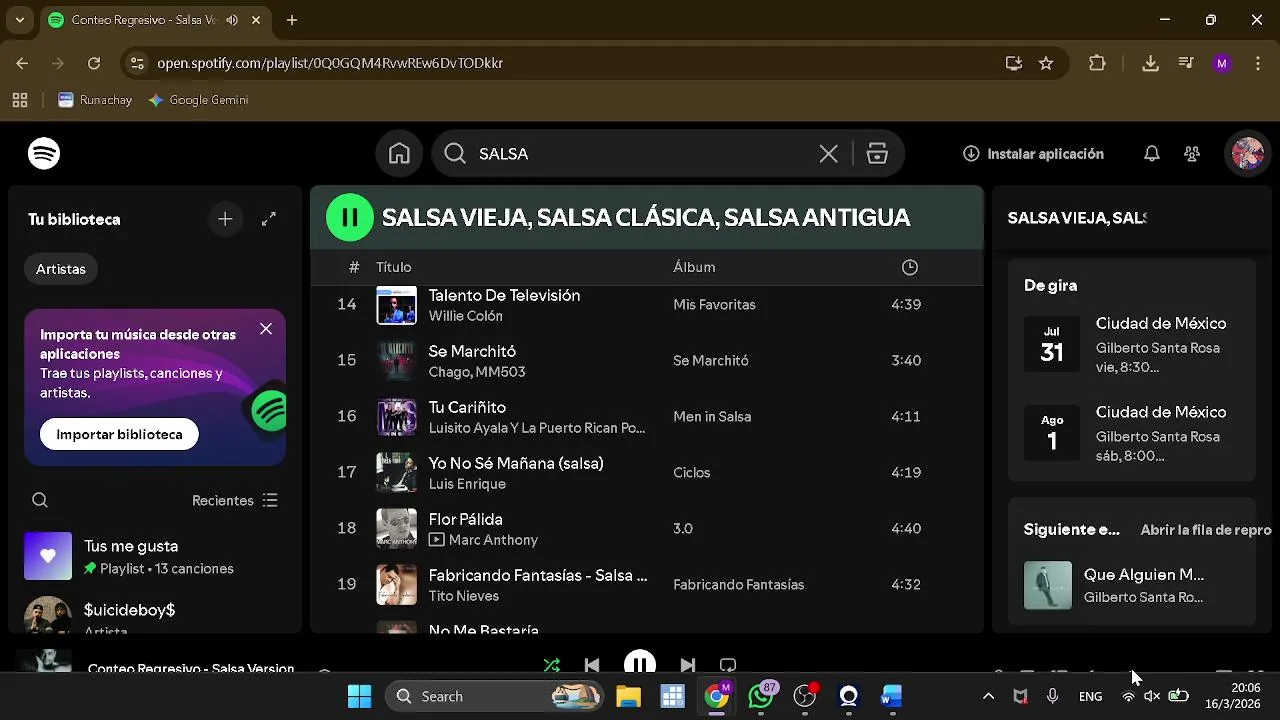Open Windows Start menu
The width and height of the screenshot is (1280, 720).
[x=359, y=696]
